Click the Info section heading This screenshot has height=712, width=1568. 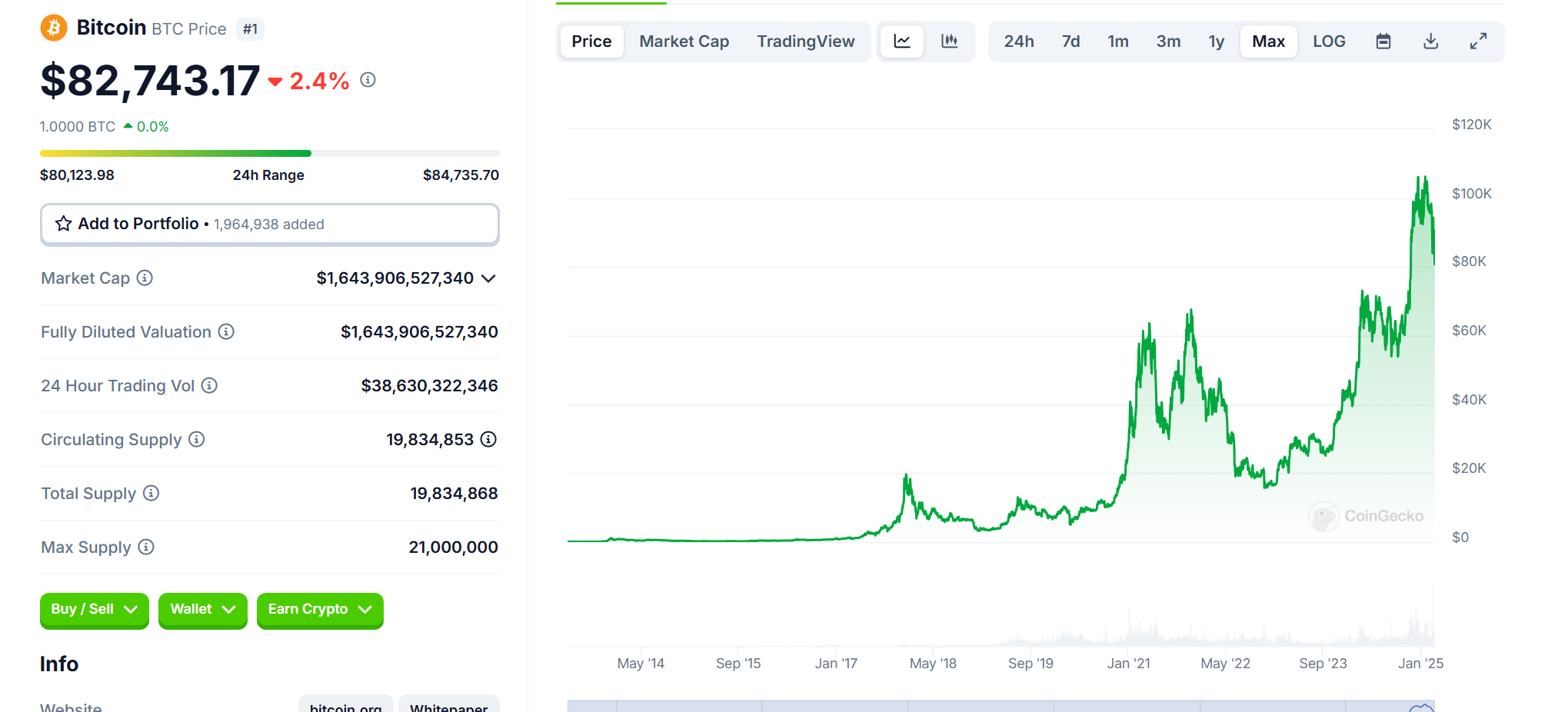[59, 664]
